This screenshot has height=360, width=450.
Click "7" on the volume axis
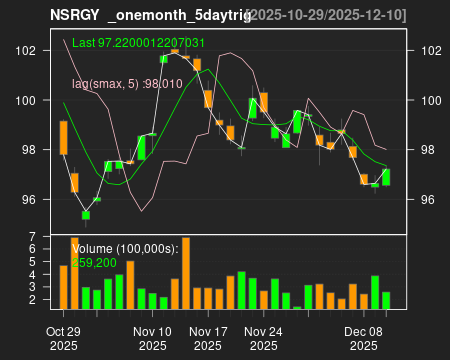pos(32,237)
